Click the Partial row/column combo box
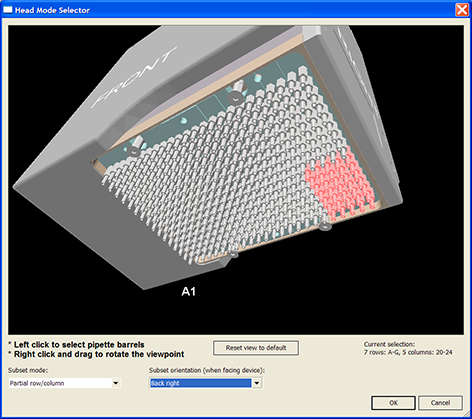The width and height of the screenshot is (472, 419). pyautogui.click(x=64, y=383)
